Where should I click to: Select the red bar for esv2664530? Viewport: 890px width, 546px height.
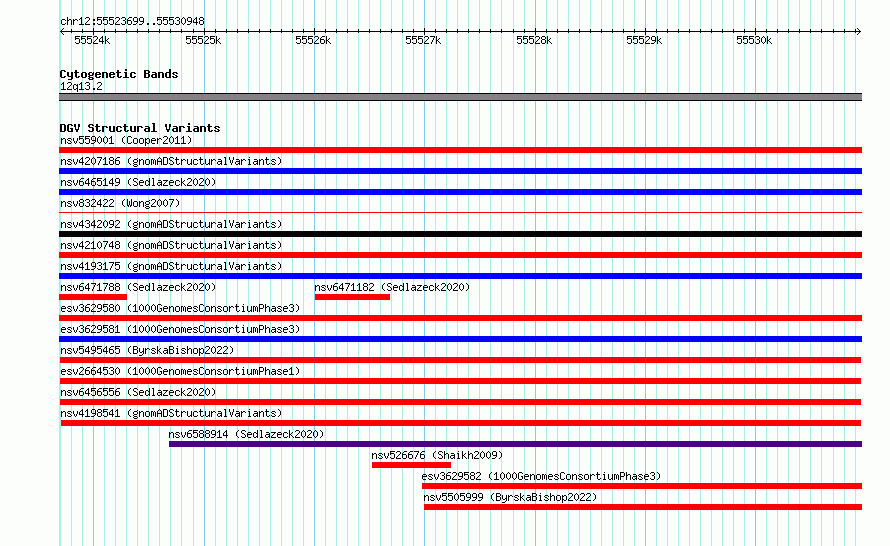[460, 381]
